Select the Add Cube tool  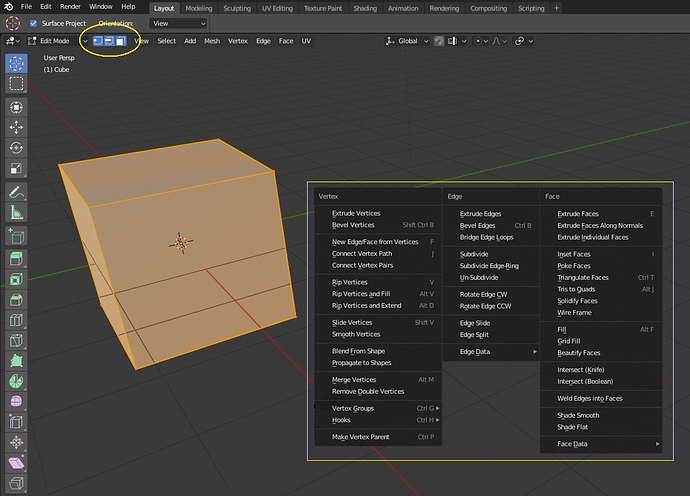click(16, 236)
